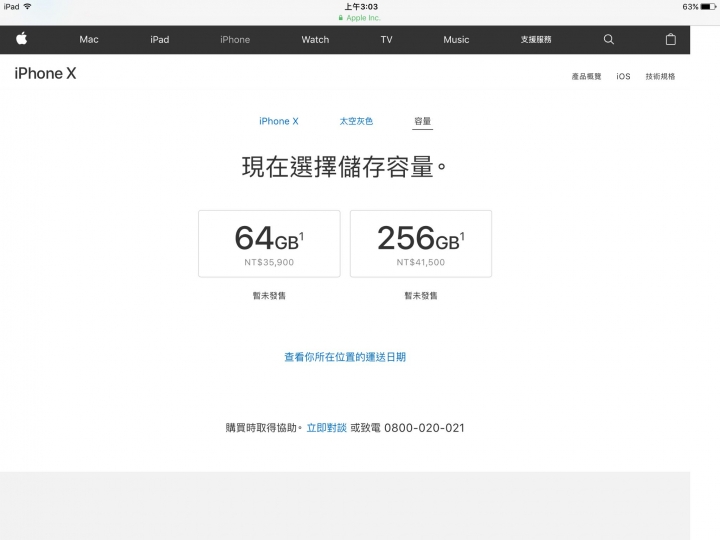Open the iPhone menu item

coord(235,39)
